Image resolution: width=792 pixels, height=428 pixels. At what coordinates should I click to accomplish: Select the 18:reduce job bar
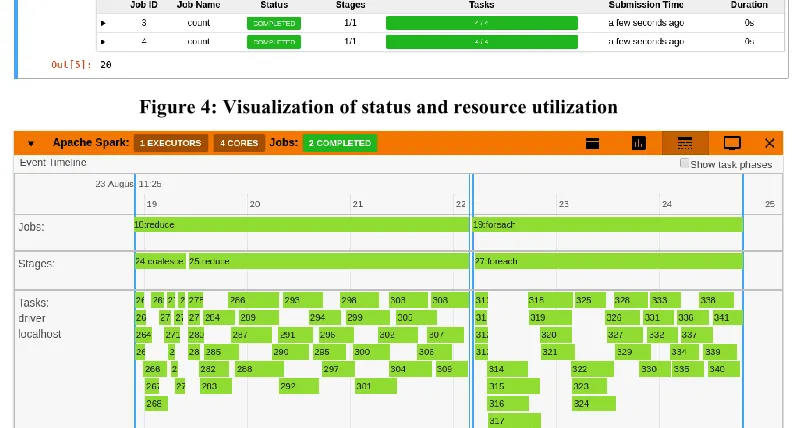click(x=302, y=225)
